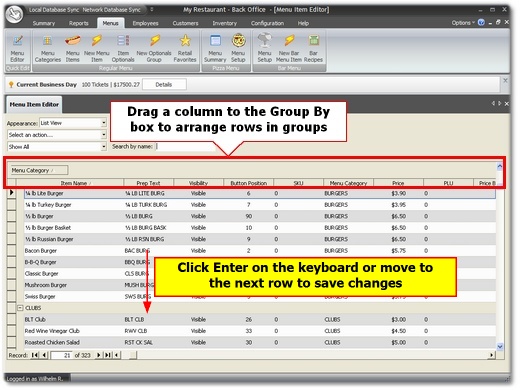This screenshot has width=520, height=390.
Task: Open Item Optionals in the ribbon
Action: click(123, 48)
